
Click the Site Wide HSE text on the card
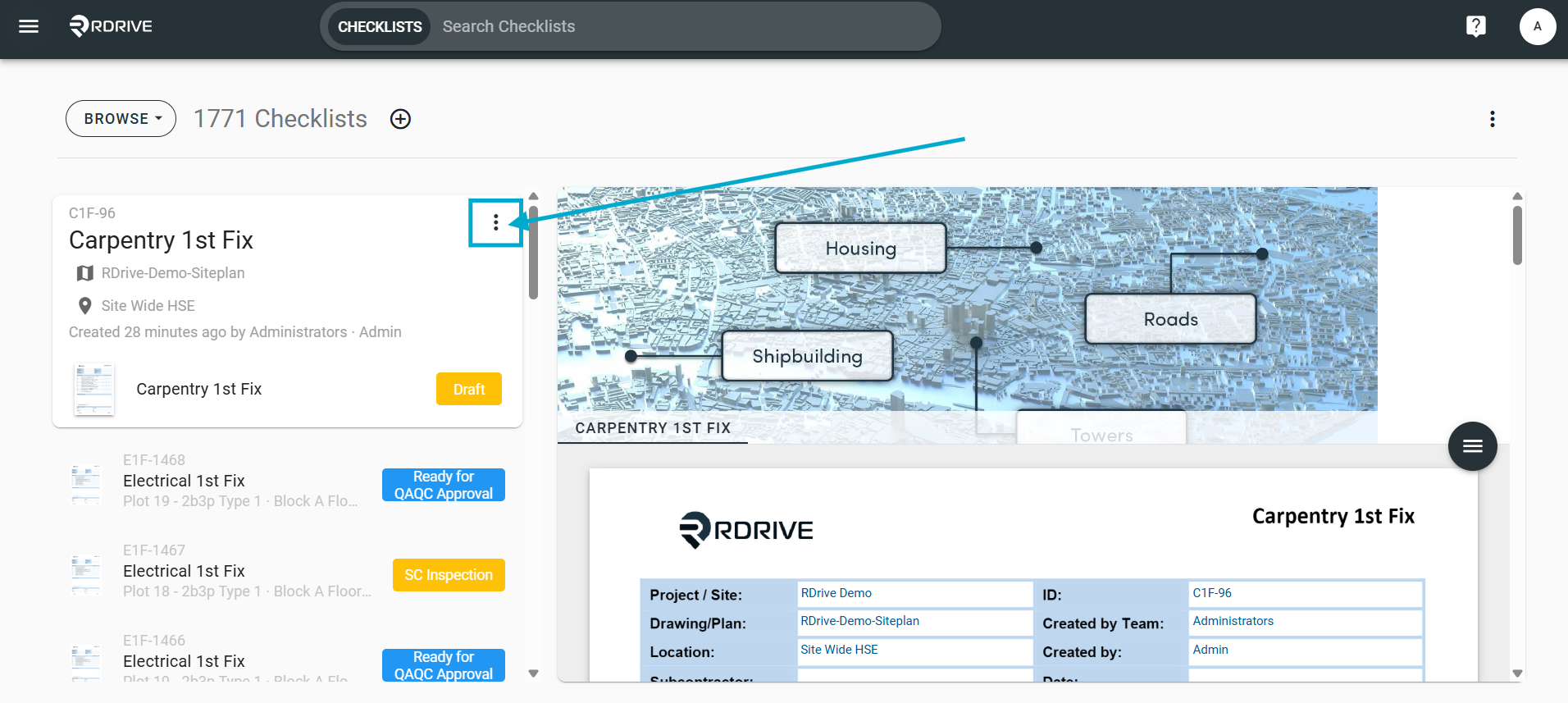148,306
